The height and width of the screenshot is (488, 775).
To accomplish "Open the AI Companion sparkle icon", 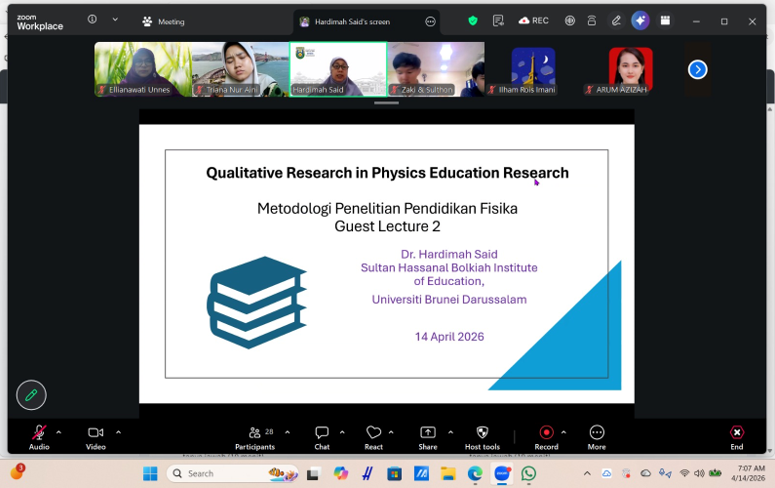I will [640, 21].
